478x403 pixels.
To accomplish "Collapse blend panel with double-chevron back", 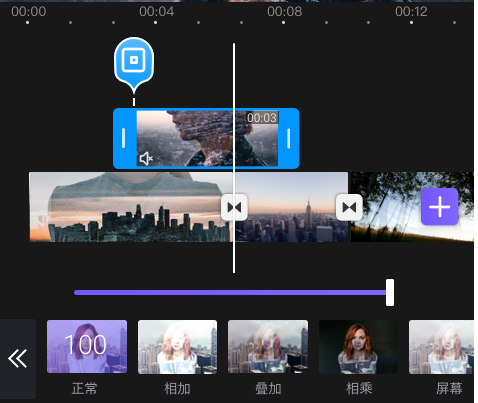I will click(18, 359).
